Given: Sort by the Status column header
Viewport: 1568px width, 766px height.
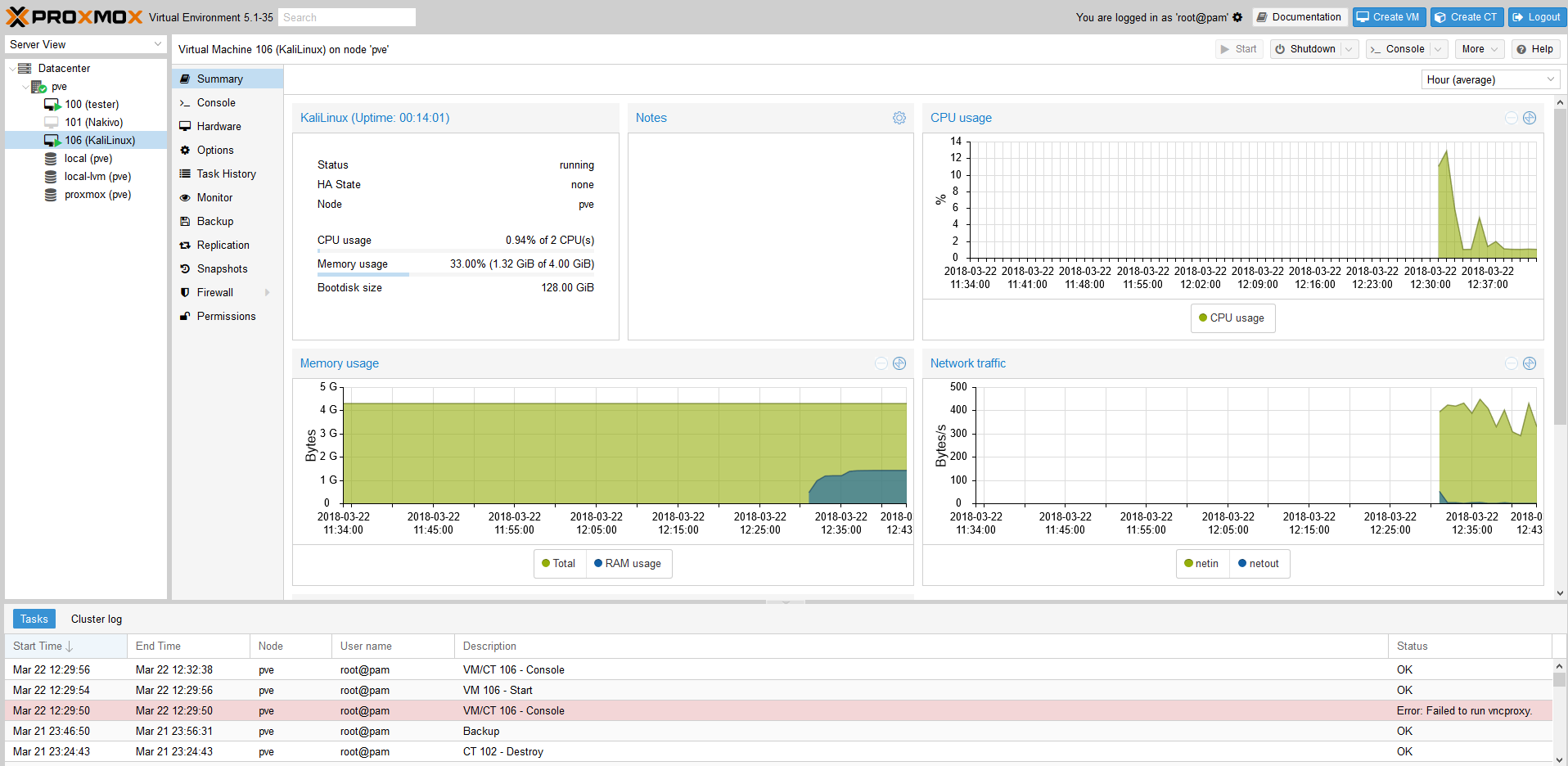Looking at the screenshot, I should [1470, 646].
